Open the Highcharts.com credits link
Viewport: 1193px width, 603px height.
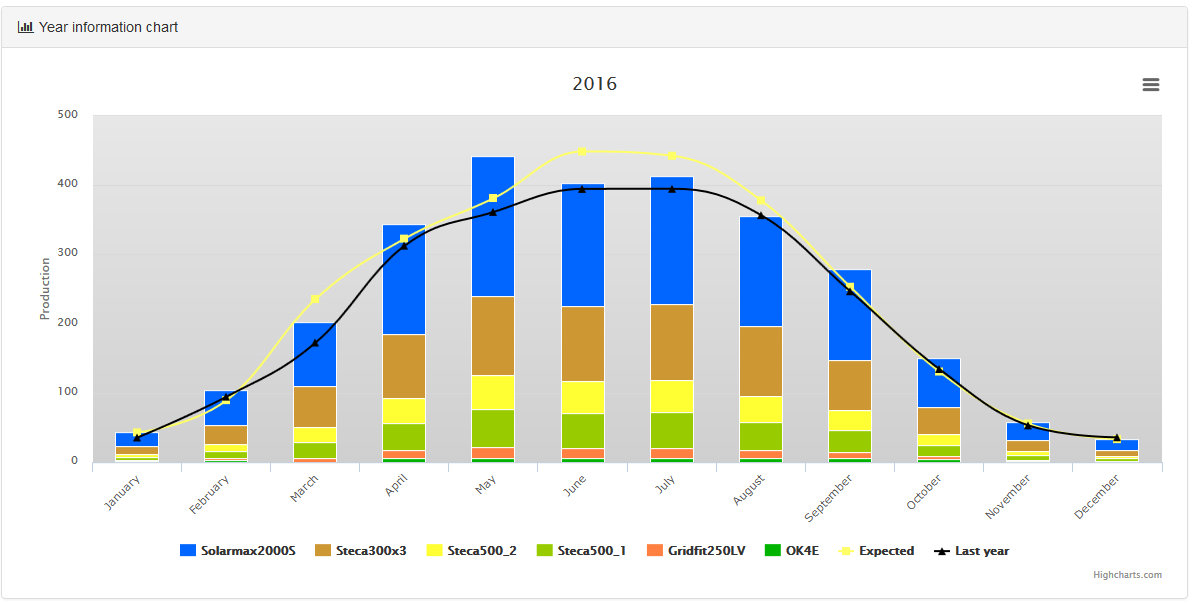click(1127, 575)
